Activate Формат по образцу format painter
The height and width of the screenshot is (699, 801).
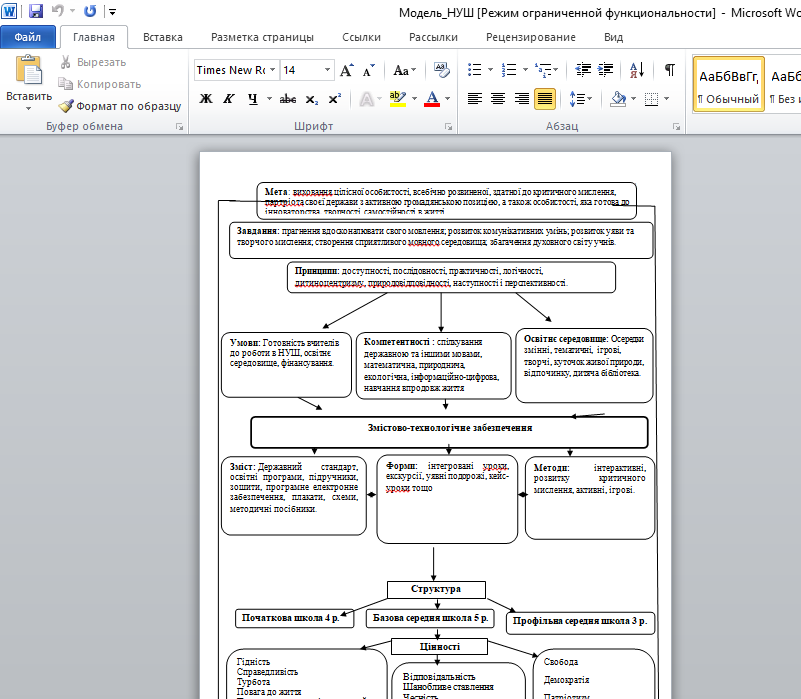[120, 106]
